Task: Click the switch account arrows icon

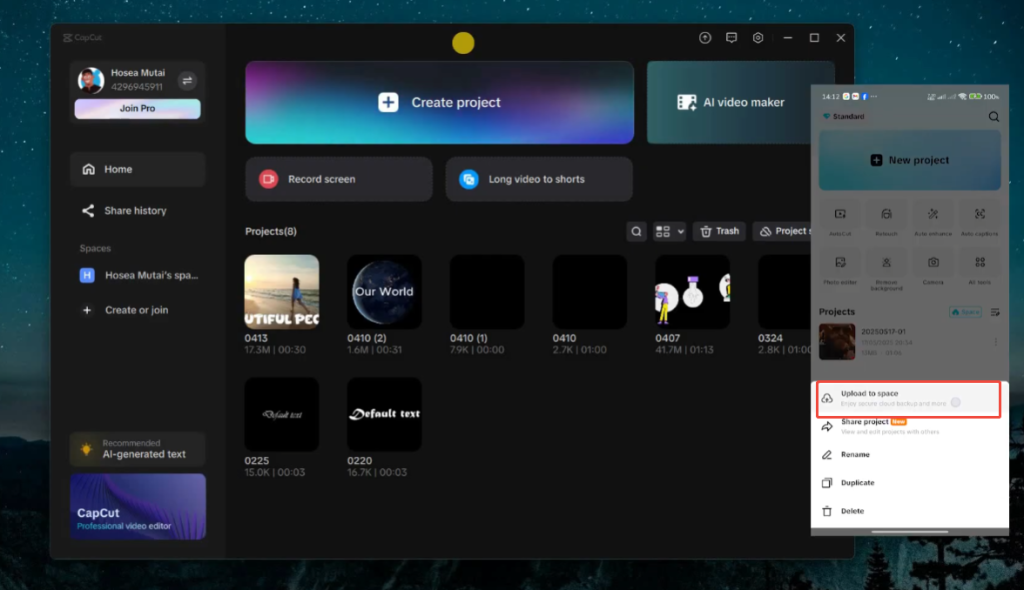Action: 187,80
